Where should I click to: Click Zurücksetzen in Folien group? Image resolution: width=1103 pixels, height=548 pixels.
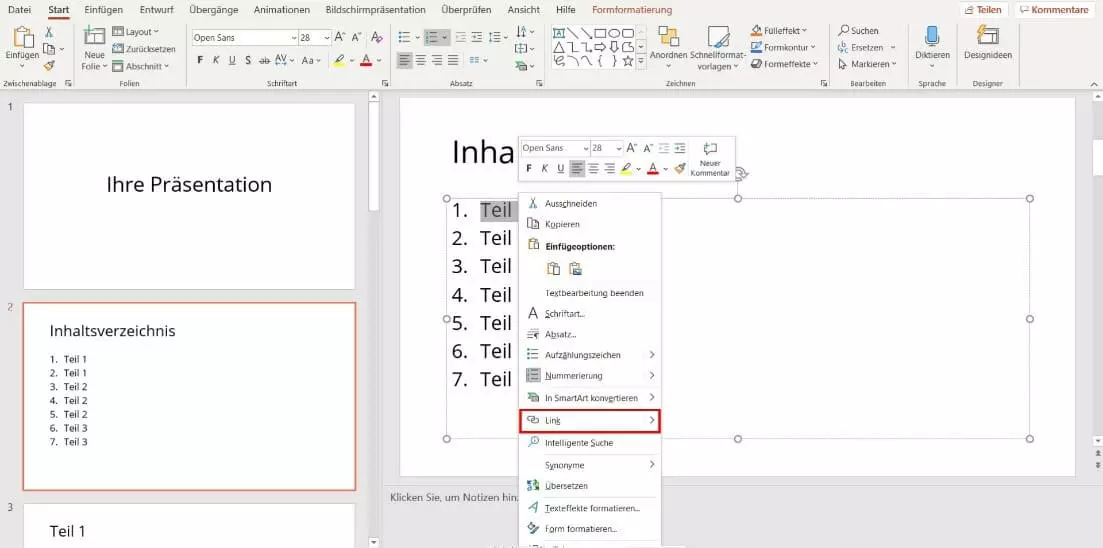click(x=144, y=49)
